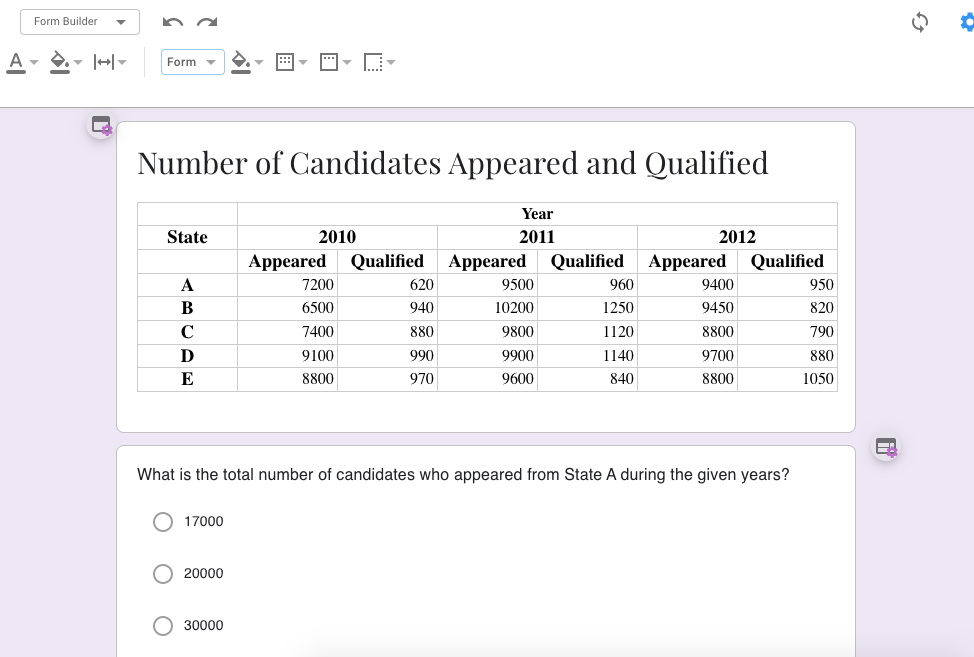Click the fill bucket icon after Form dropdown
The image size is (974, 657).
pyautogui.click(x=241, y=62)
